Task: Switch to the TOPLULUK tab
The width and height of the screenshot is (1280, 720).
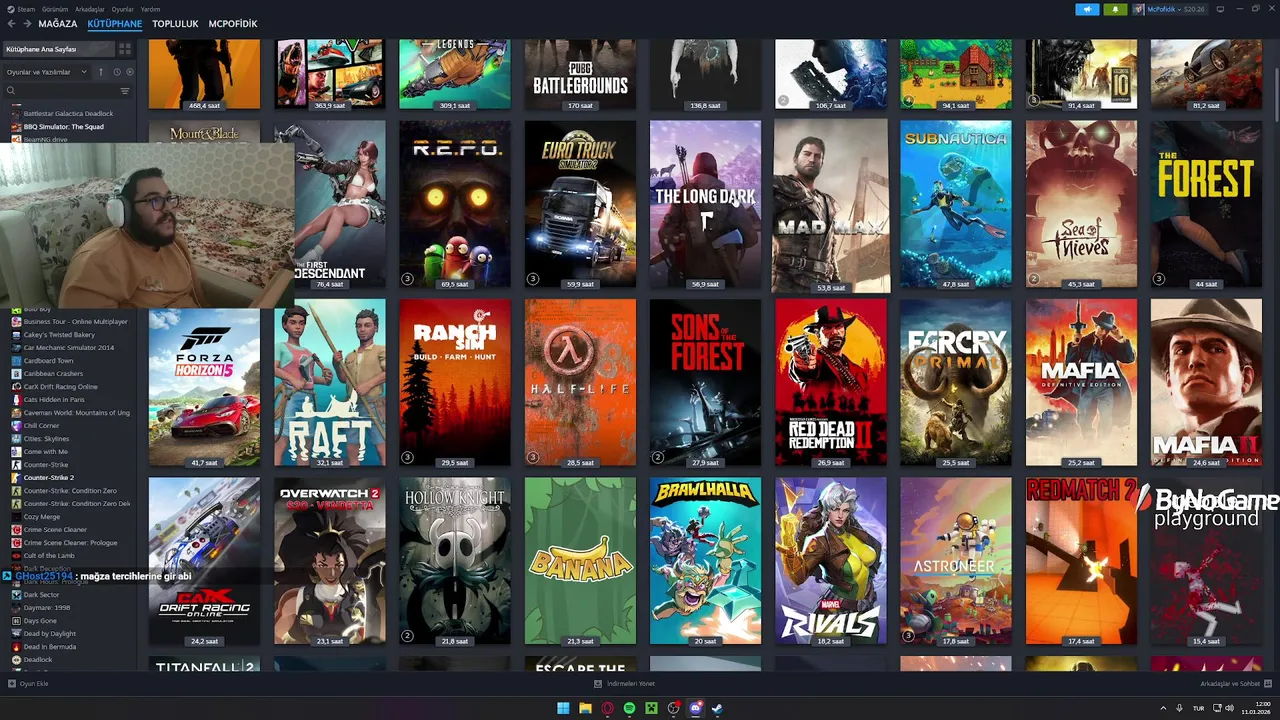Action: tap(175, 23)
